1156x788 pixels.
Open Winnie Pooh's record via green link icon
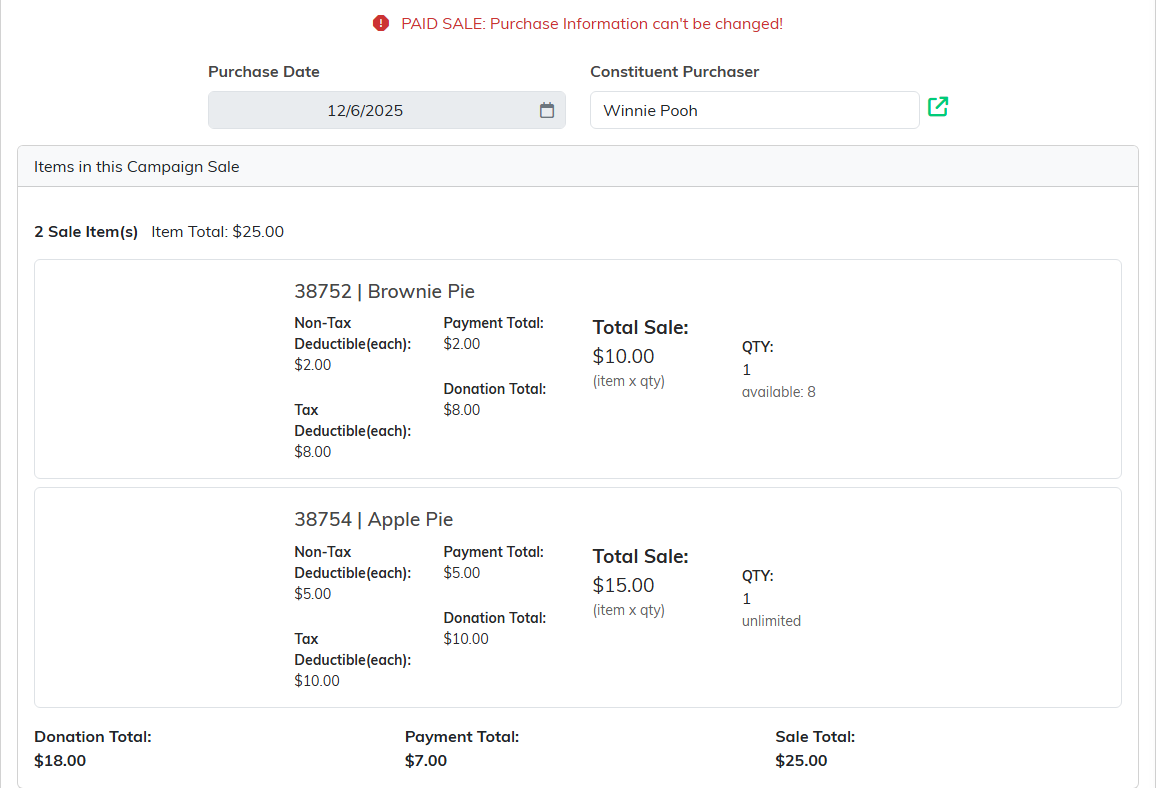point(938,107)
